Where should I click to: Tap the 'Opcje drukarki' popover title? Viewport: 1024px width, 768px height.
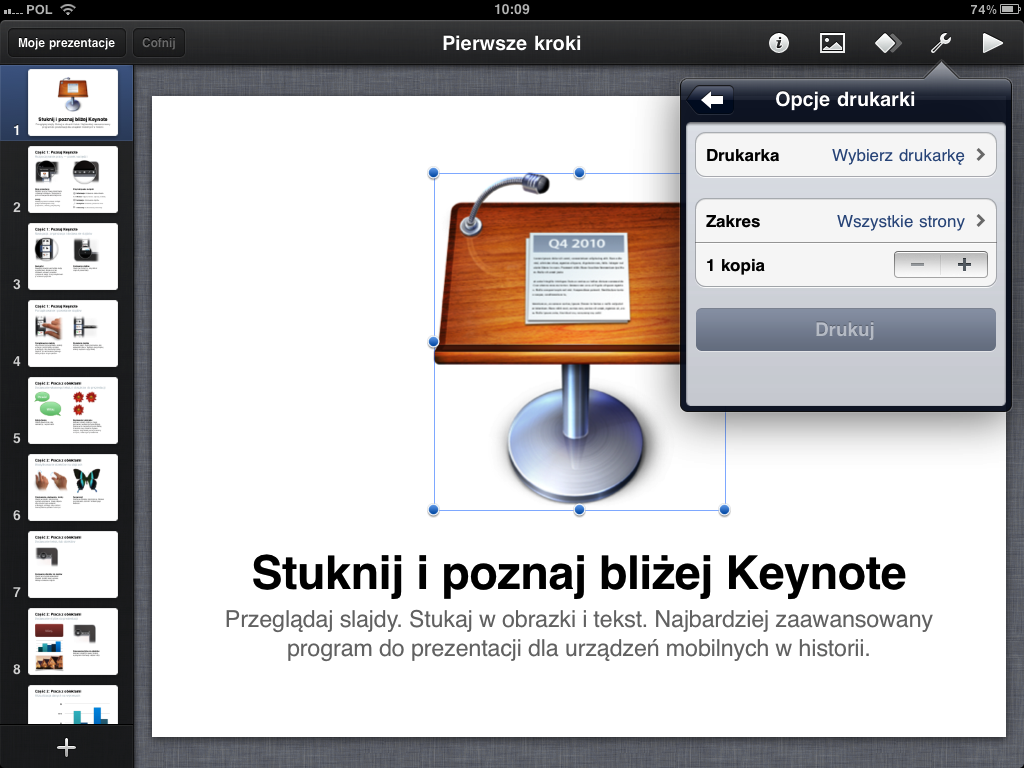[845, 99]
